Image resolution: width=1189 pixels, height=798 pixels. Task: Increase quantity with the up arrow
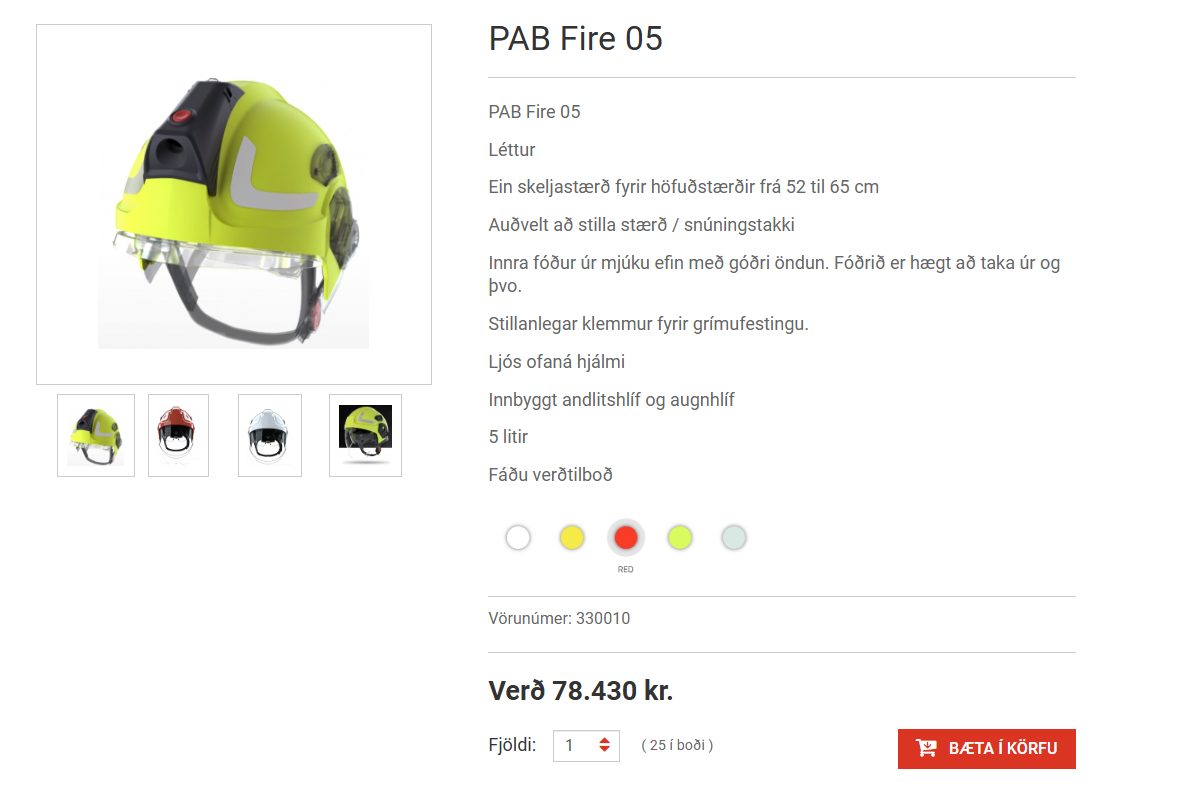click(604, 740)
